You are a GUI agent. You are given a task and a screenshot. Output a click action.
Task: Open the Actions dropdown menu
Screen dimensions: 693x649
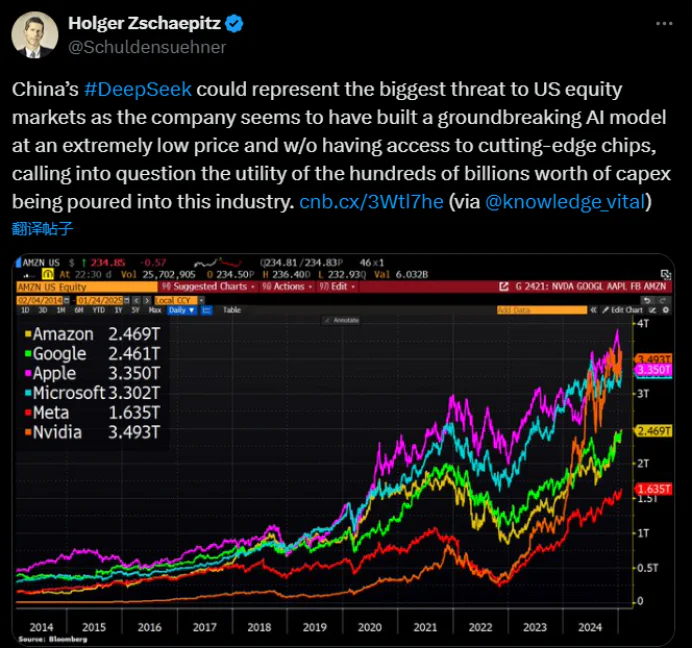click(x=287, y=287)
